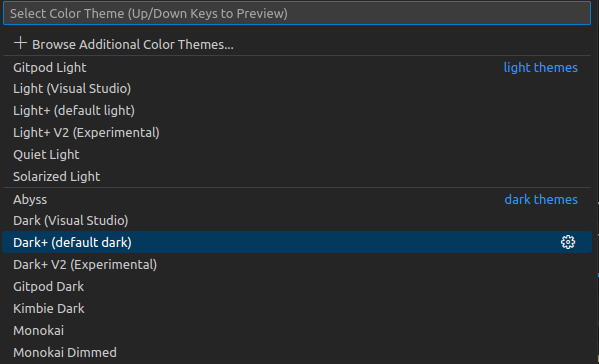Image resolution: width=599 pixels, height=364 pixels.
Task: Click the gear icon on Dark+ row
Action: 568,242
